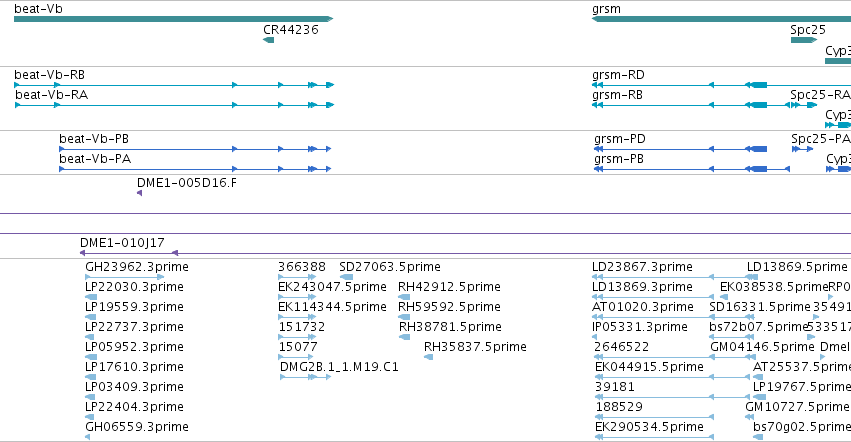Select EST LP22030.3prime

(134, 287)
